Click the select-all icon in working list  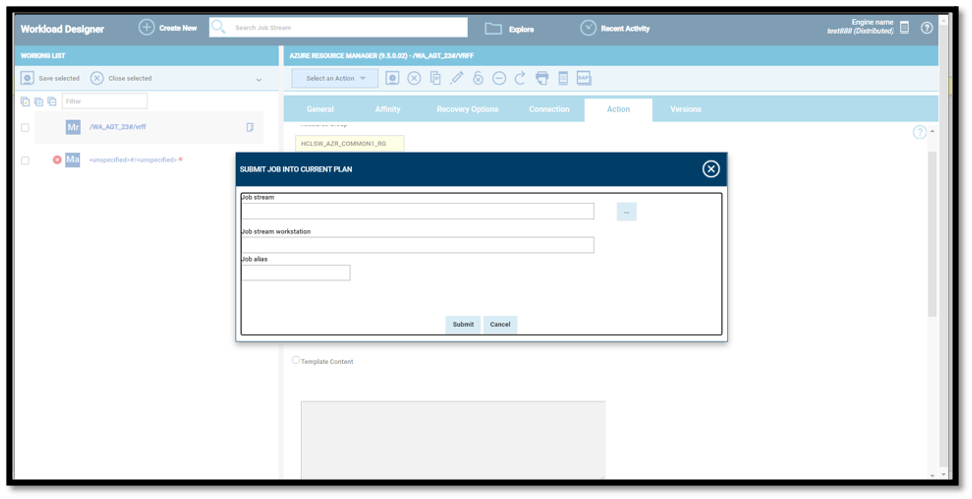[x=25, y=101]
